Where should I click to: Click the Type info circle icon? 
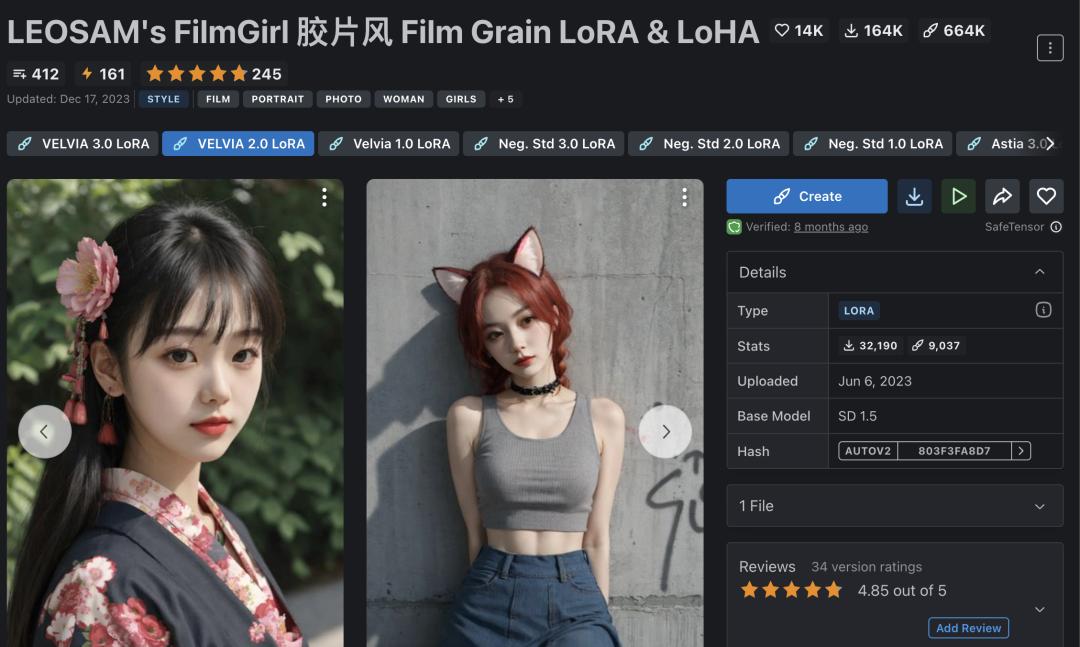pos(1043,310)
